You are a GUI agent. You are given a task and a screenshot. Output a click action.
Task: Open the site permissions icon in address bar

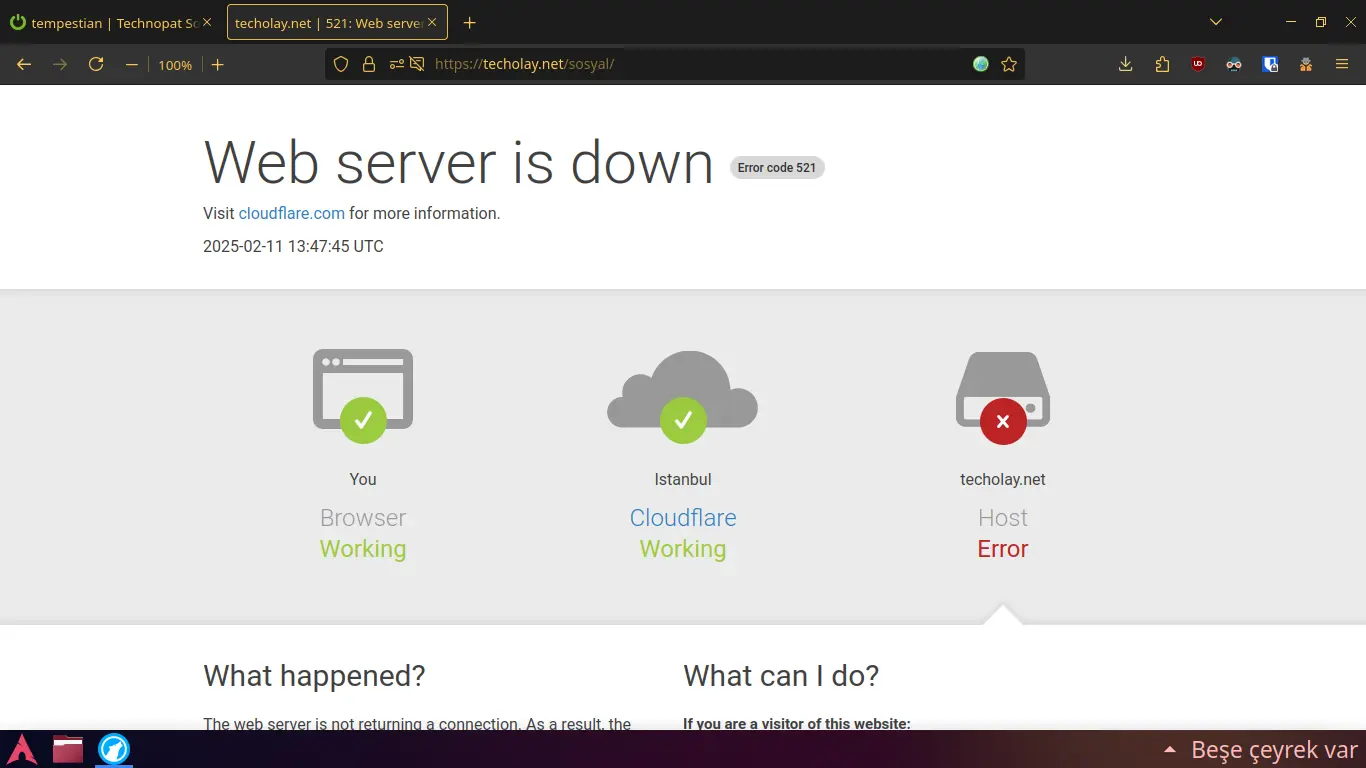coord(397,64)
